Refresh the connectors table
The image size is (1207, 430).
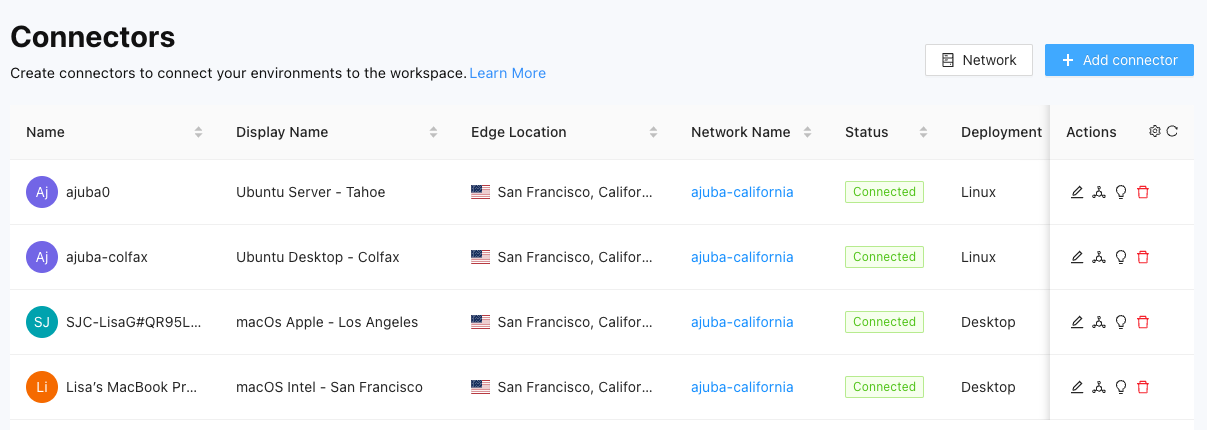[1172, 131]
